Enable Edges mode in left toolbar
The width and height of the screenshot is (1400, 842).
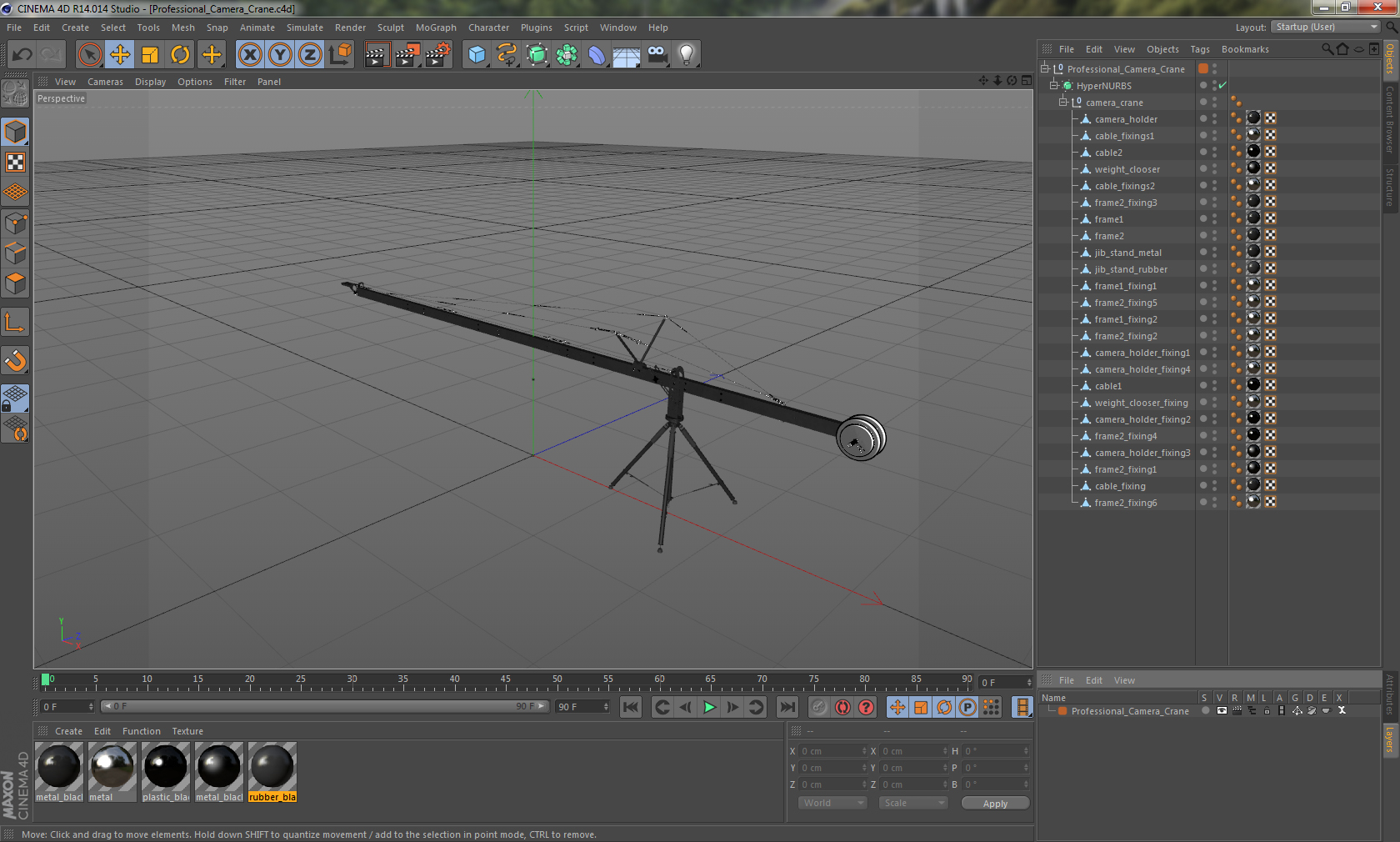point(15,253)
